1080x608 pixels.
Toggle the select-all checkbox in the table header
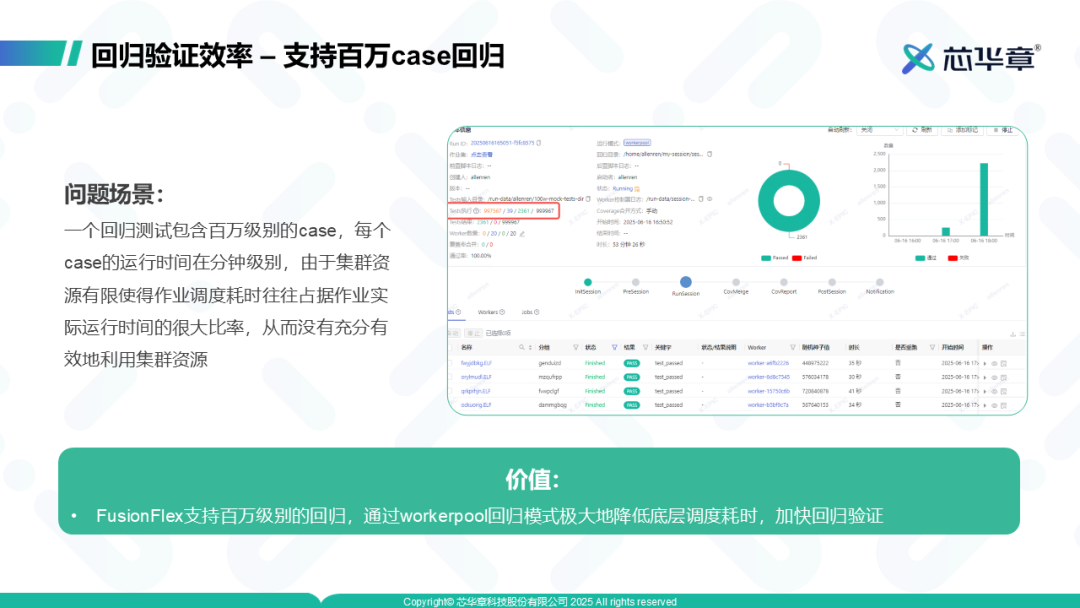(x=450, y=347)
